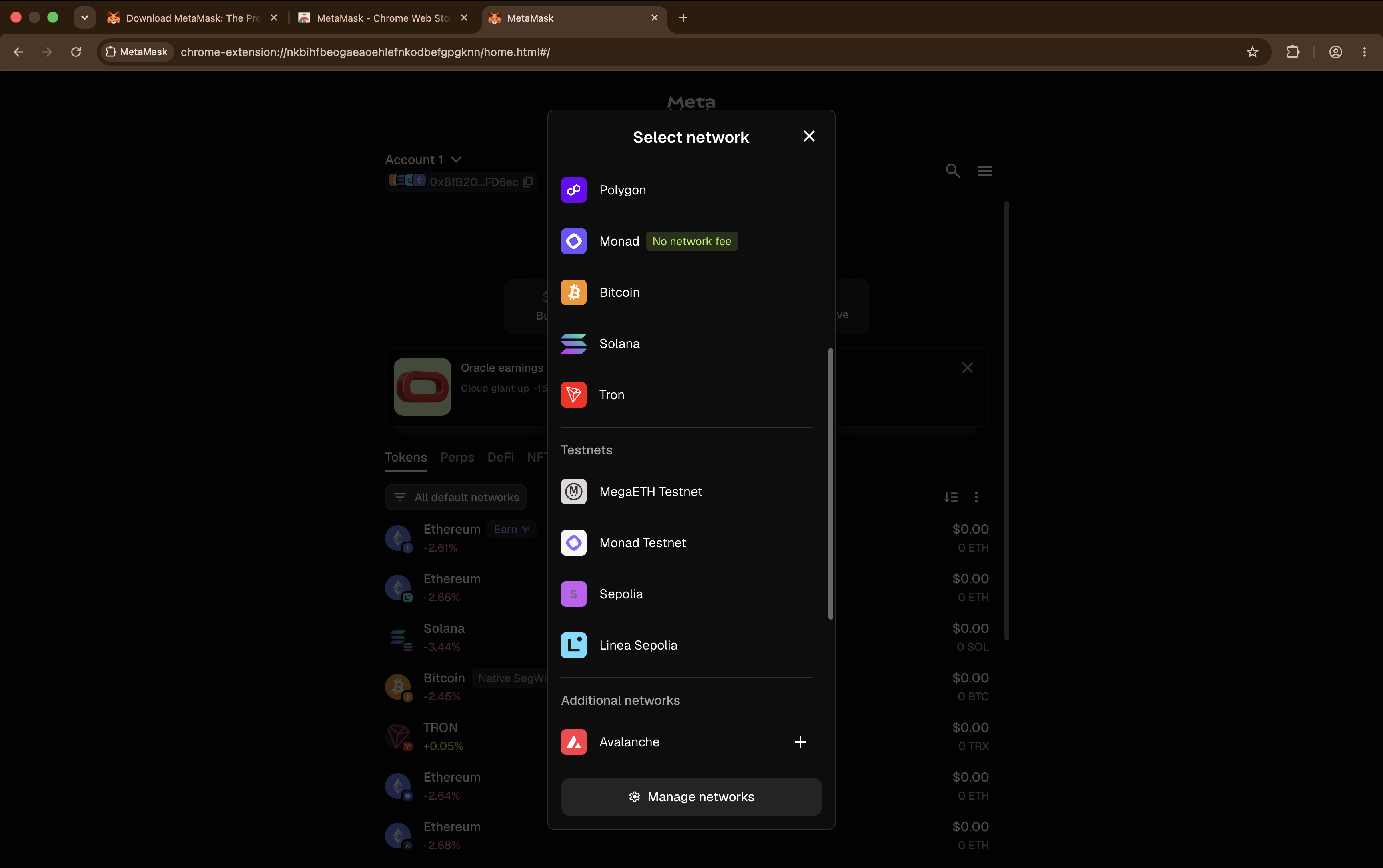Choose the Monad network icon

[573, 241]
